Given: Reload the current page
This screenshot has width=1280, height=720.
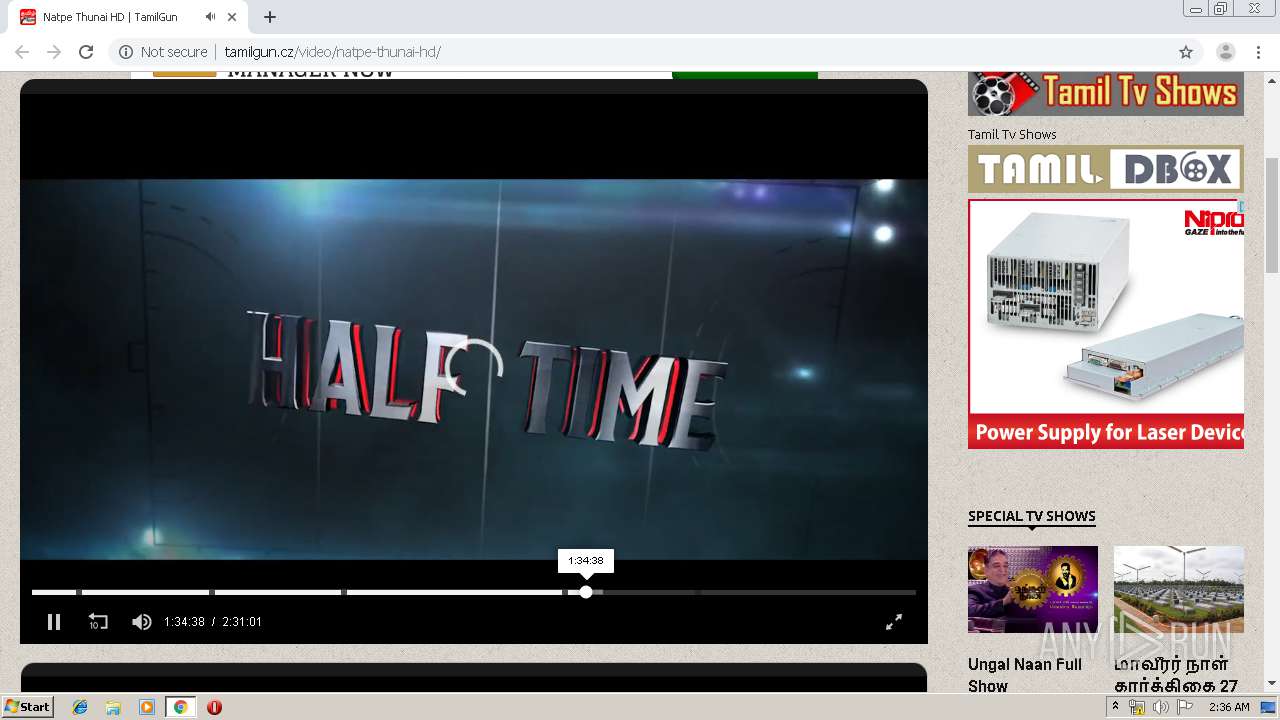Looking at the screenshot, I should click(x=86, y=52).
